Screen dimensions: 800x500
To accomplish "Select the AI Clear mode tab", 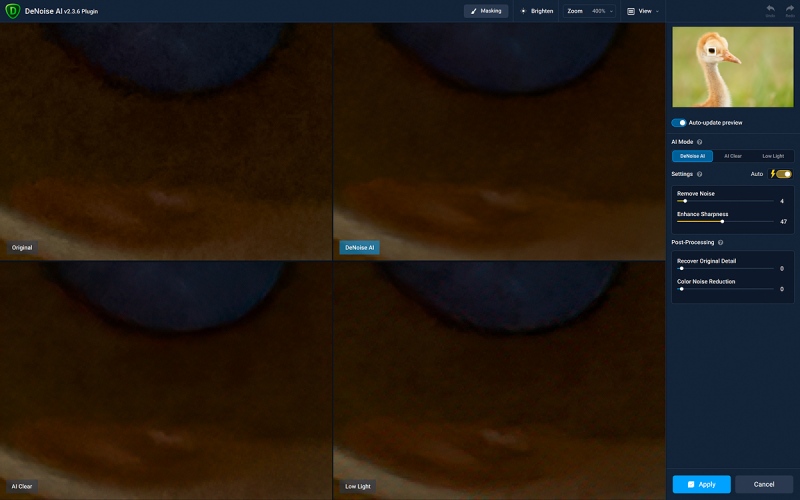I will (733, 156).
